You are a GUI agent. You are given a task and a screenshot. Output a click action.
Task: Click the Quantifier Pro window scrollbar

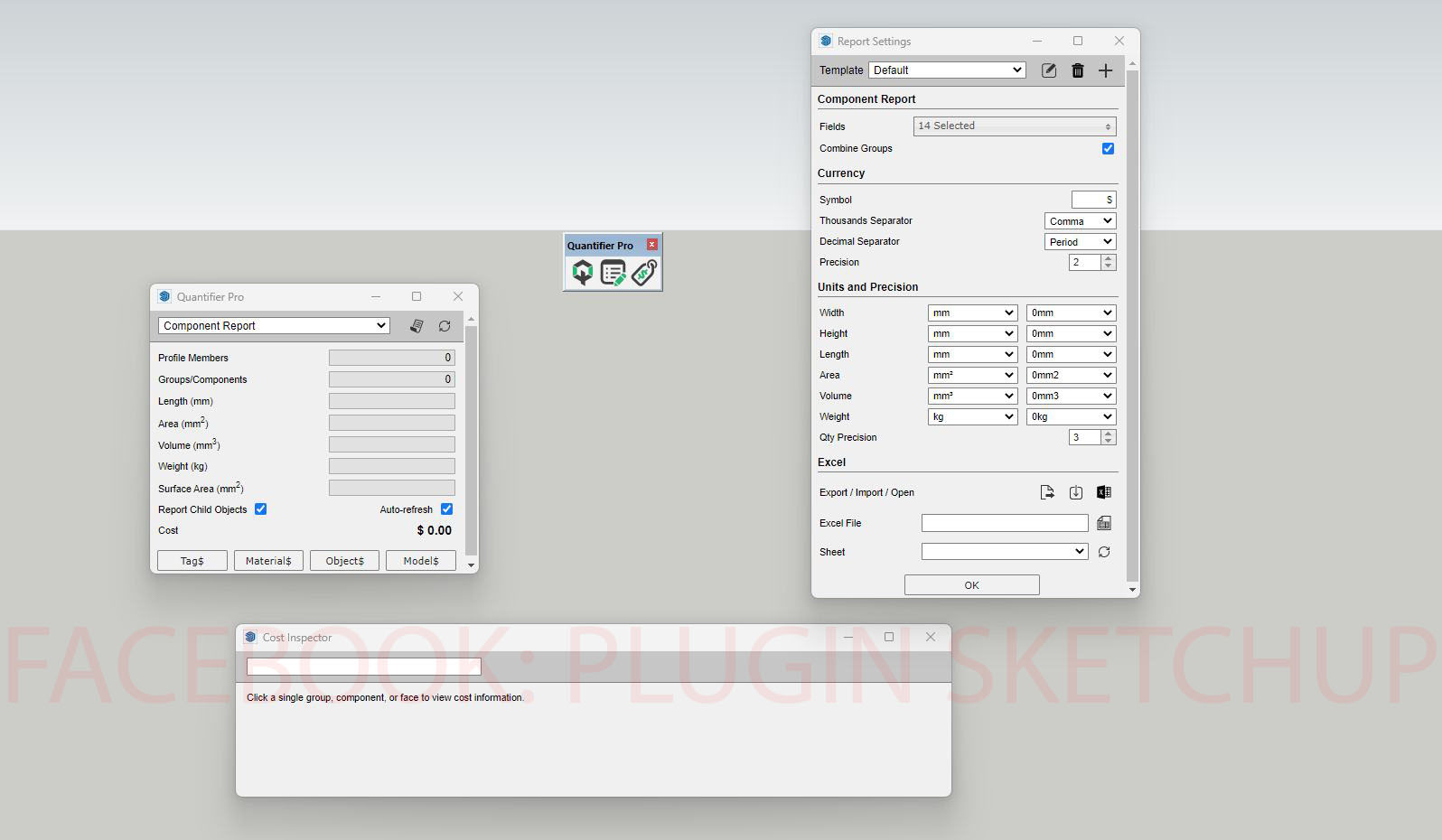point(471,442)
